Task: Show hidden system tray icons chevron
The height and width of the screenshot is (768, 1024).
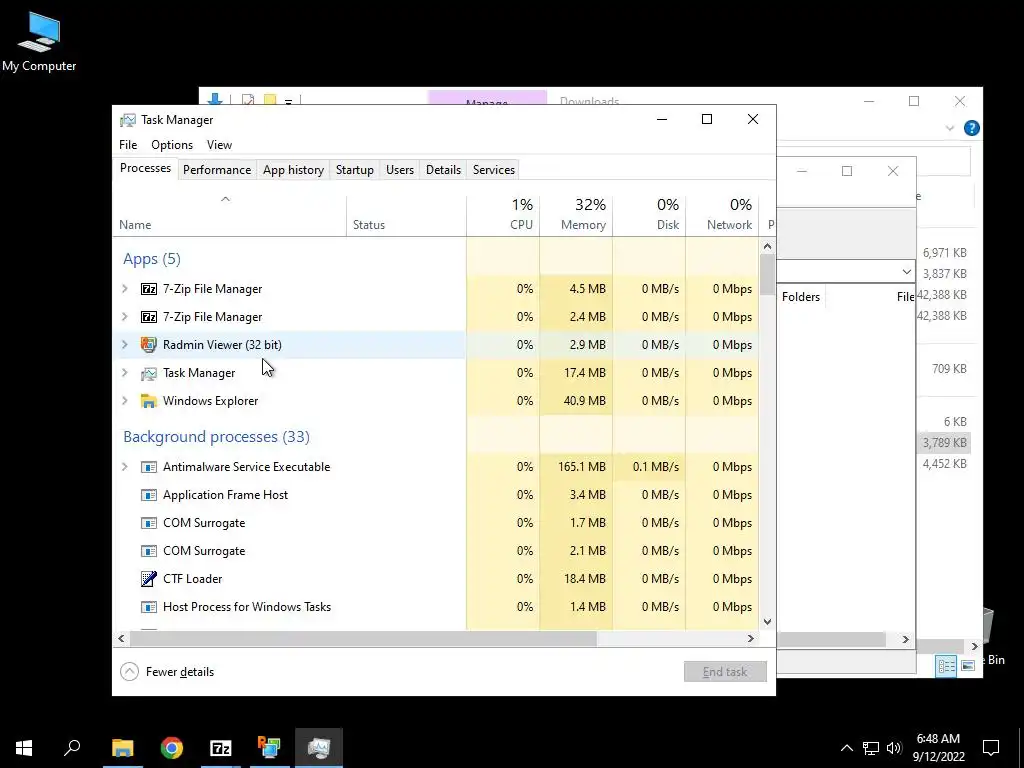Action: click(x=846, y=748)
